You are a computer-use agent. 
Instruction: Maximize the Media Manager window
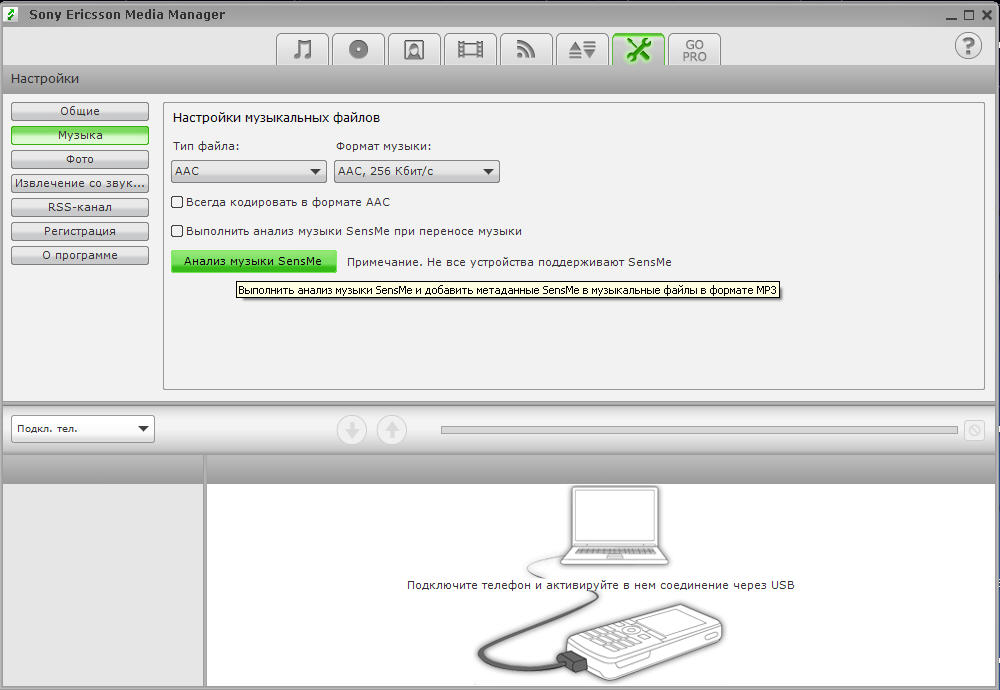coord(969,15)
